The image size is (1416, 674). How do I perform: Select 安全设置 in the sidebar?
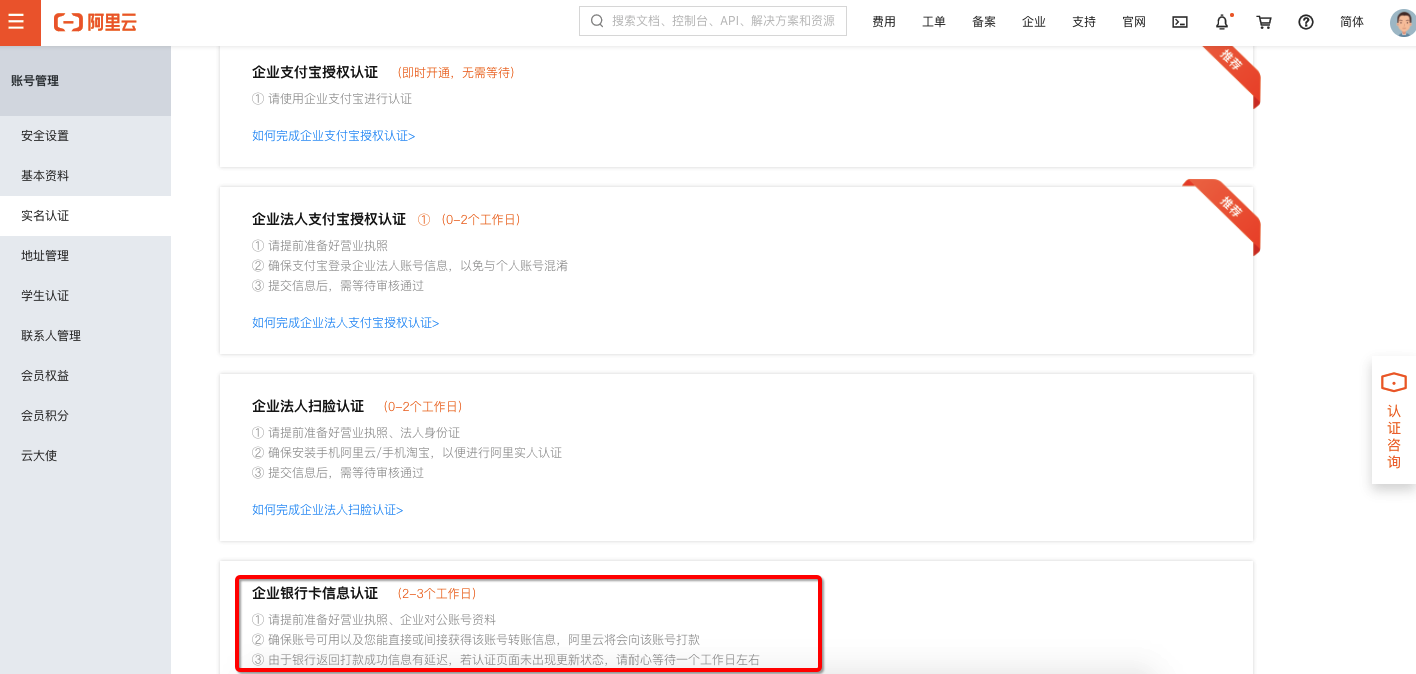tap(45, 136)
